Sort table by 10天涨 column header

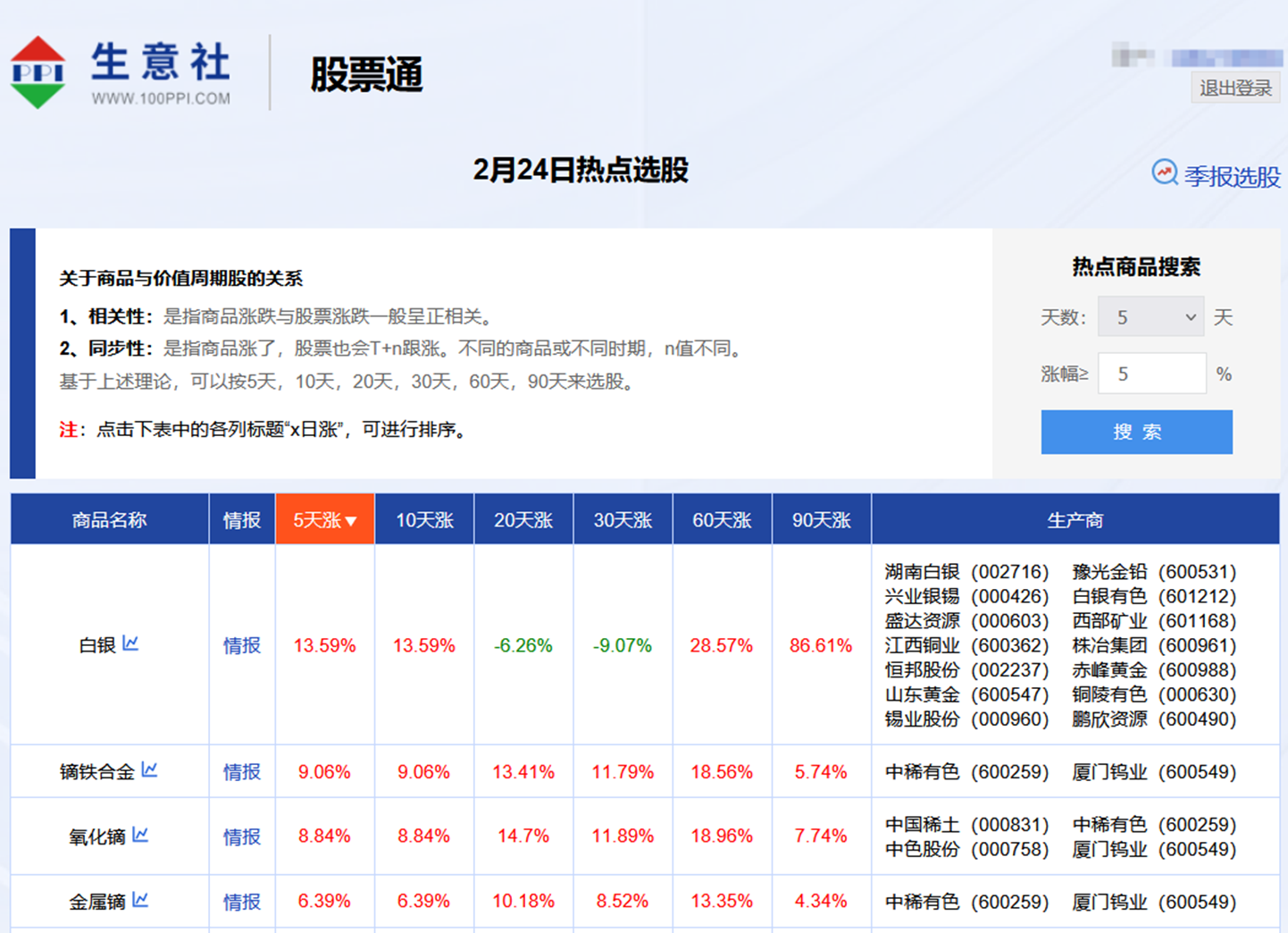(x=423, y=519)
